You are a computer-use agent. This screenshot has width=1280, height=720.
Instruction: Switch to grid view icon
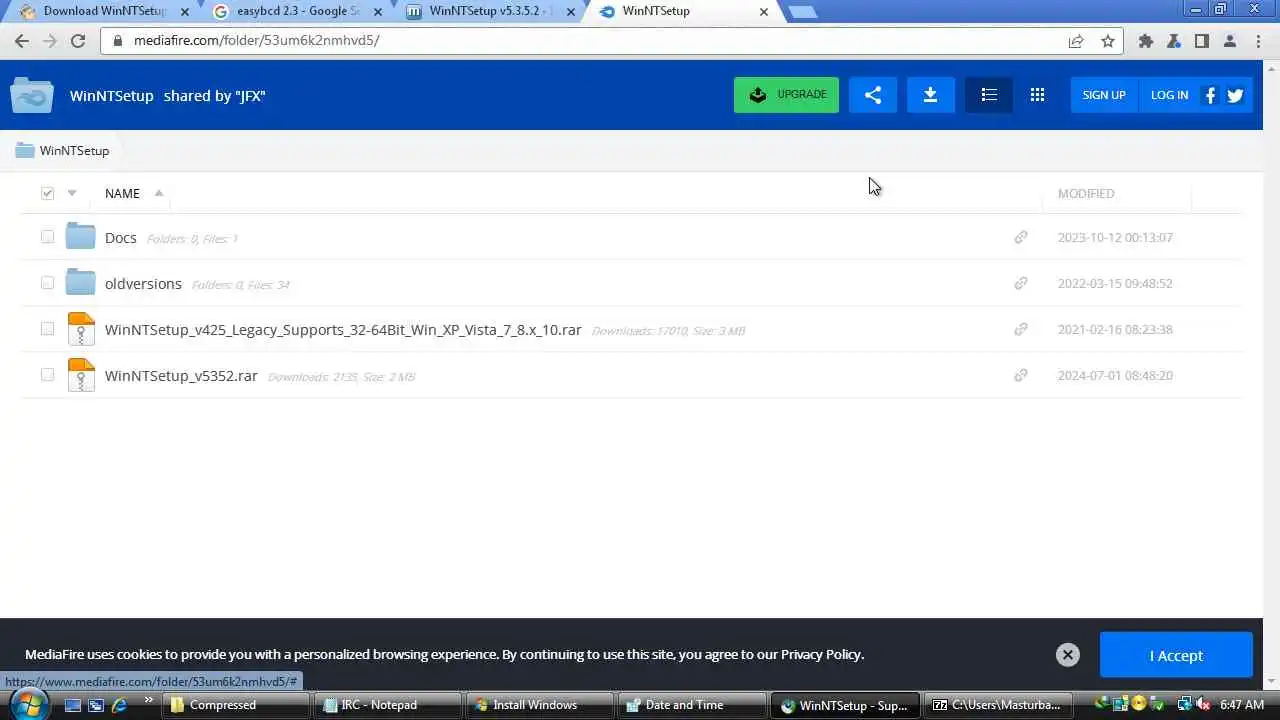(x=1037, y=95)
